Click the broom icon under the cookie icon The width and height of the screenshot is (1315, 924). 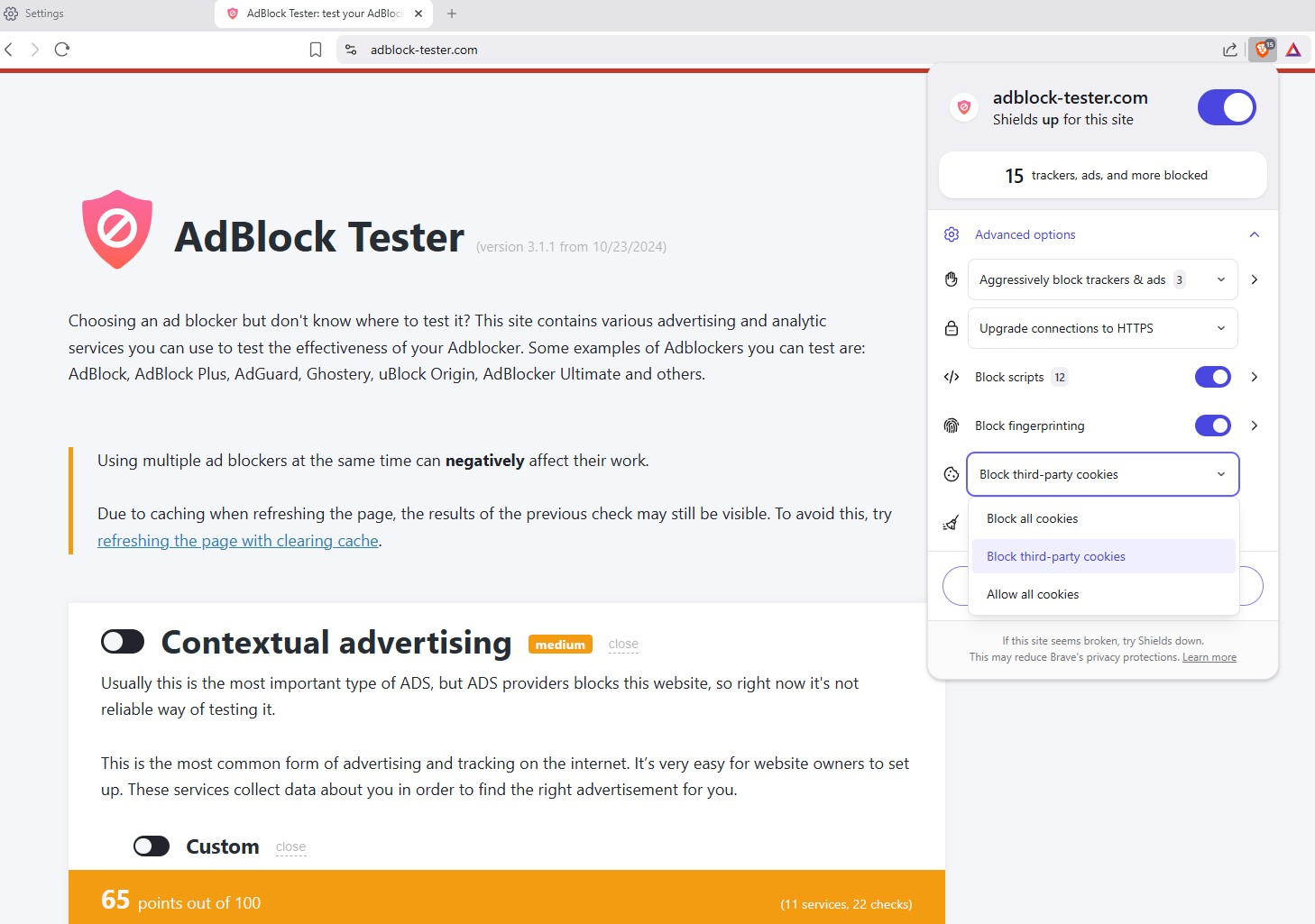951,523
